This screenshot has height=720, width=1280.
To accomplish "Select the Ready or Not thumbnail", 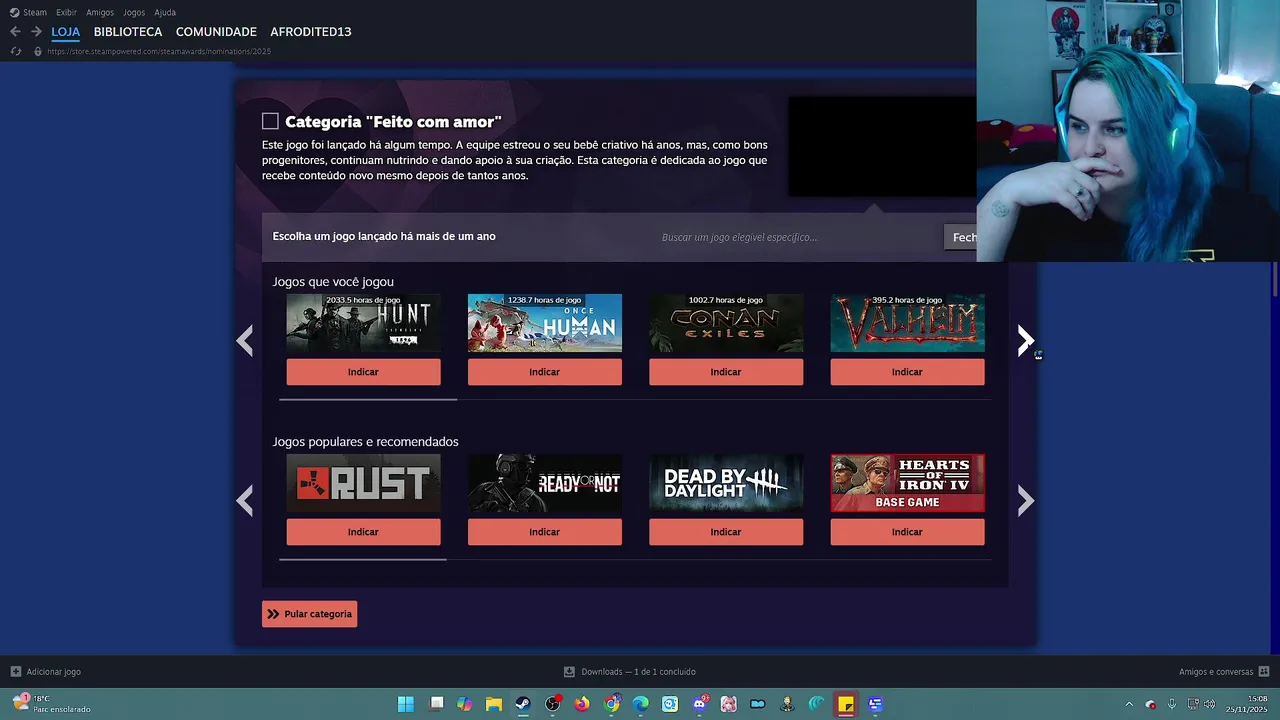I will pyautogui.click(x=544, y=483).
